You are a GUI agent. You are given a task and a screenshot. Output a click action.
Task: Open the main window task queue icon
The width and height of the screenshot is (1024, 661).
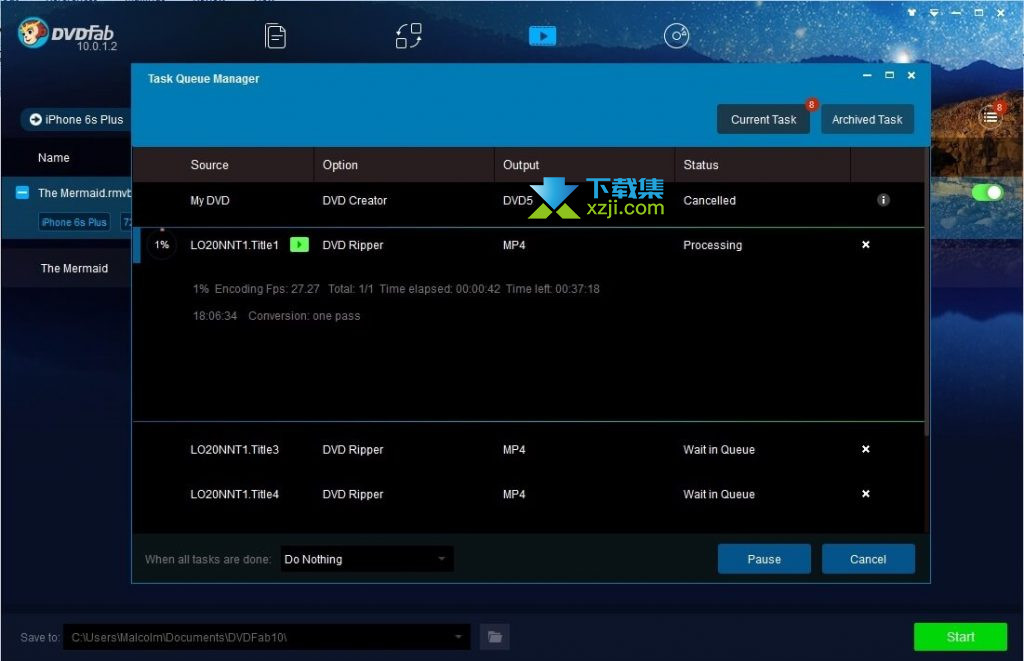(991, 117)
